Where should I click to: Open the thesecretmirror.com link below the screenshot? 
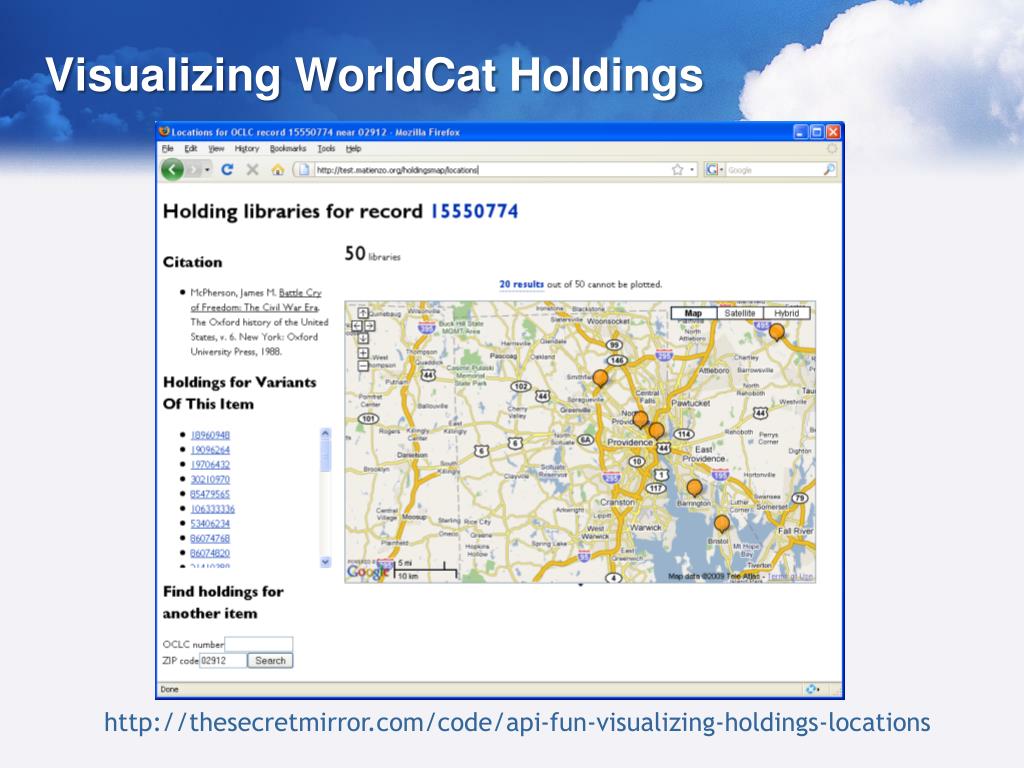pos(517,723)
